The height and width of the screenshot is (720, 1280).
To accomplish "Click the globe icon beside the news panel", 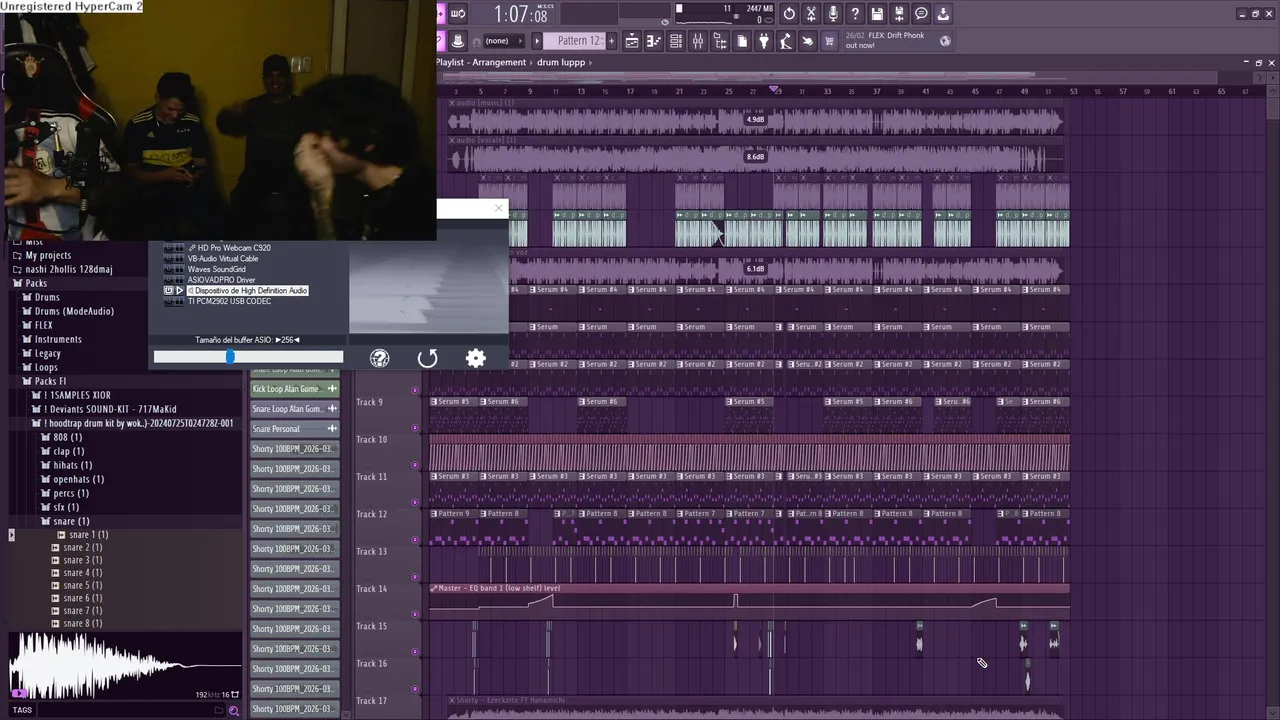I will [x=945, y=41].
